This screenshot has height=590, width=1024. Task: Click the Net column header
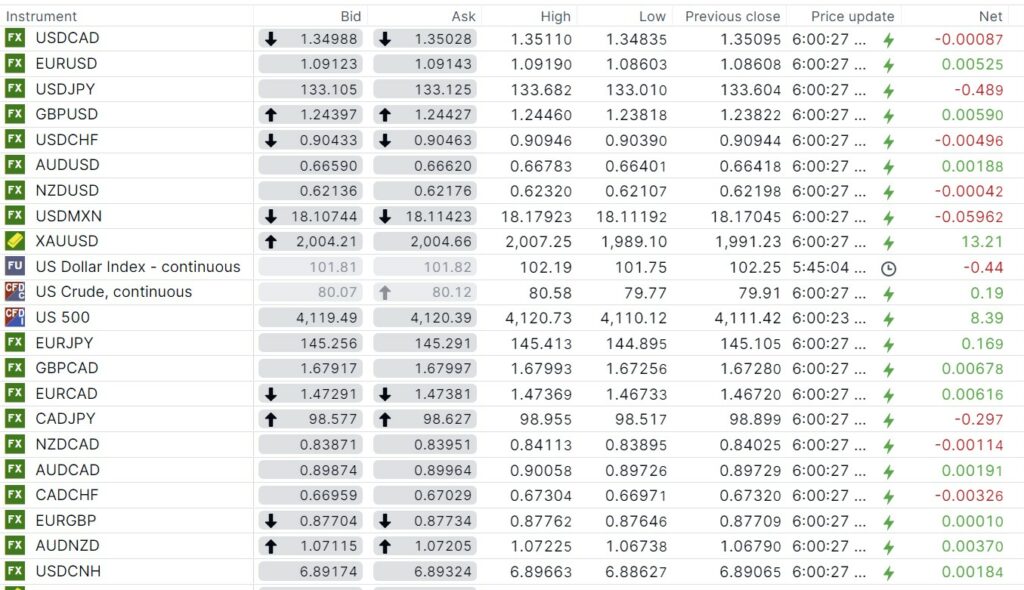(990, 16)
